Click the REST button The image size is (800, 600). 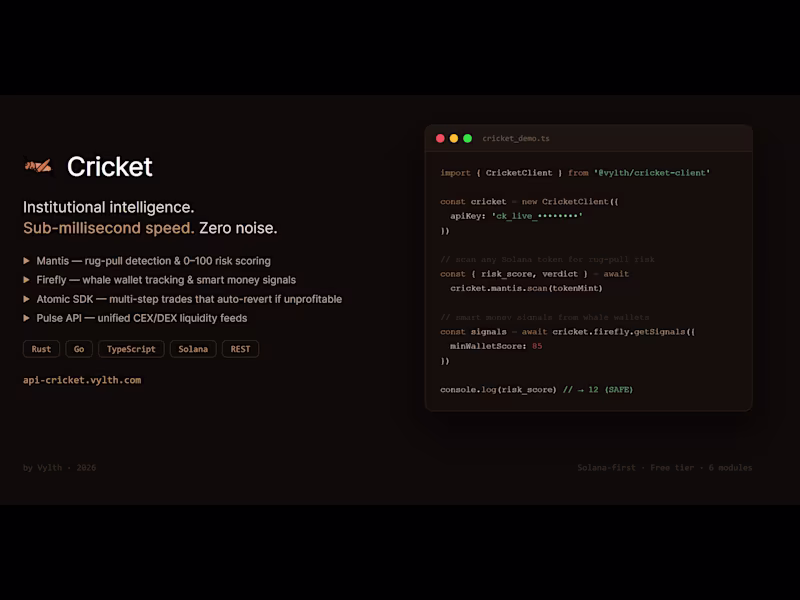(240, 349)
